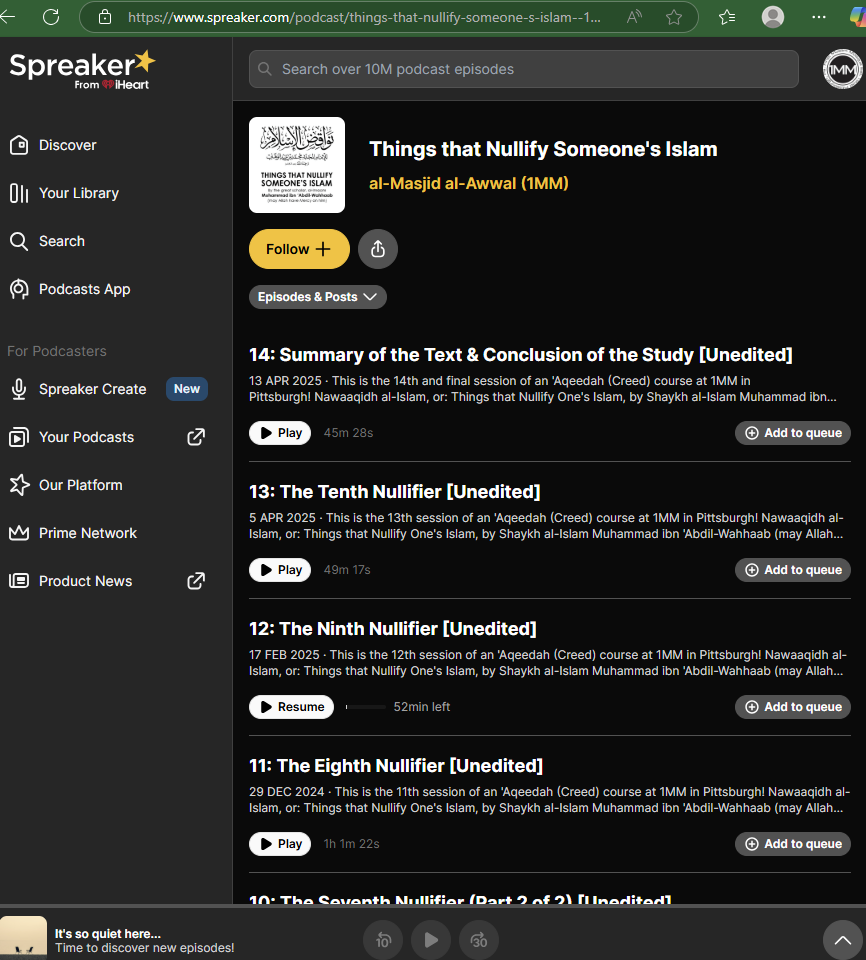Open the 1MM profile avatar

pyautogui.click(x=843, y=69)
